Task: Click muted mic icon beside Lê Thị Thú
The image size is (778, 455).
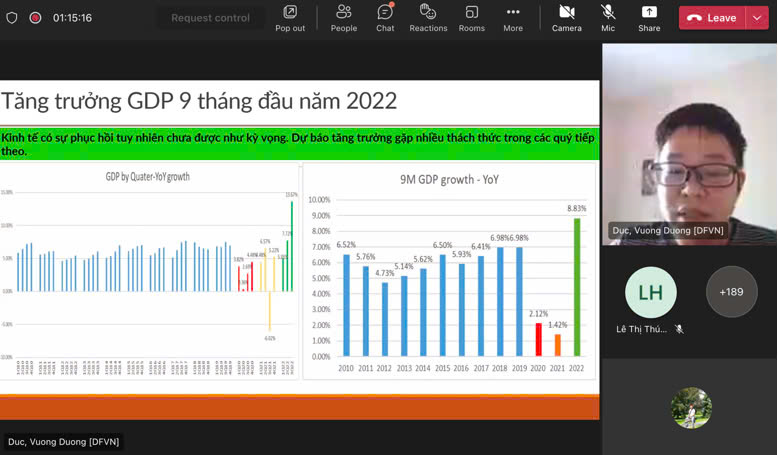Action: [679, 329]
